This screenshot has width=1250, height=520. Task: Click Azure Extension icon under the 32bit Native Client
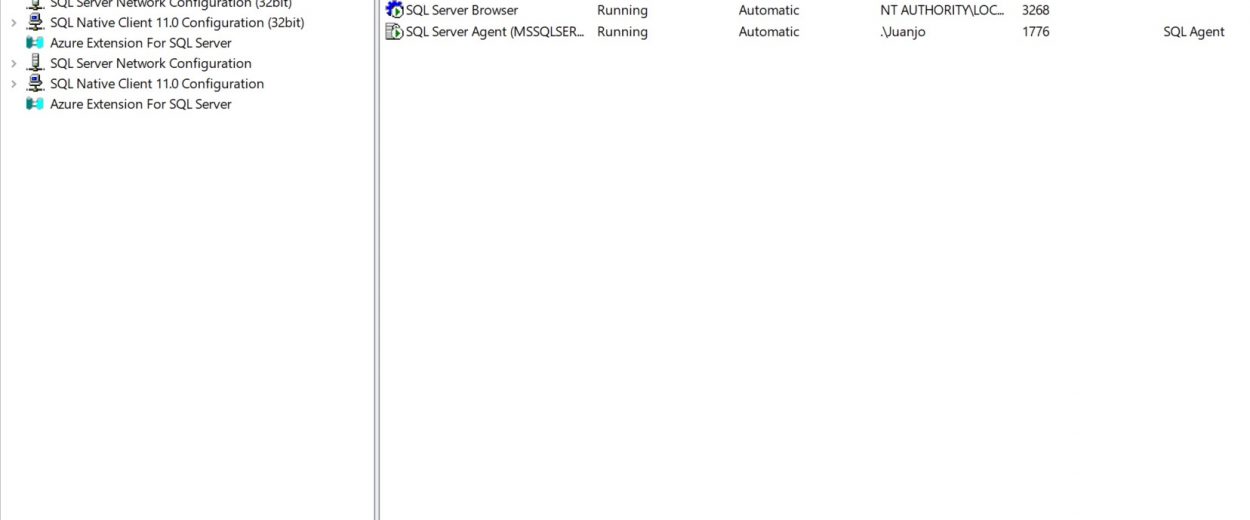point(35,43)
